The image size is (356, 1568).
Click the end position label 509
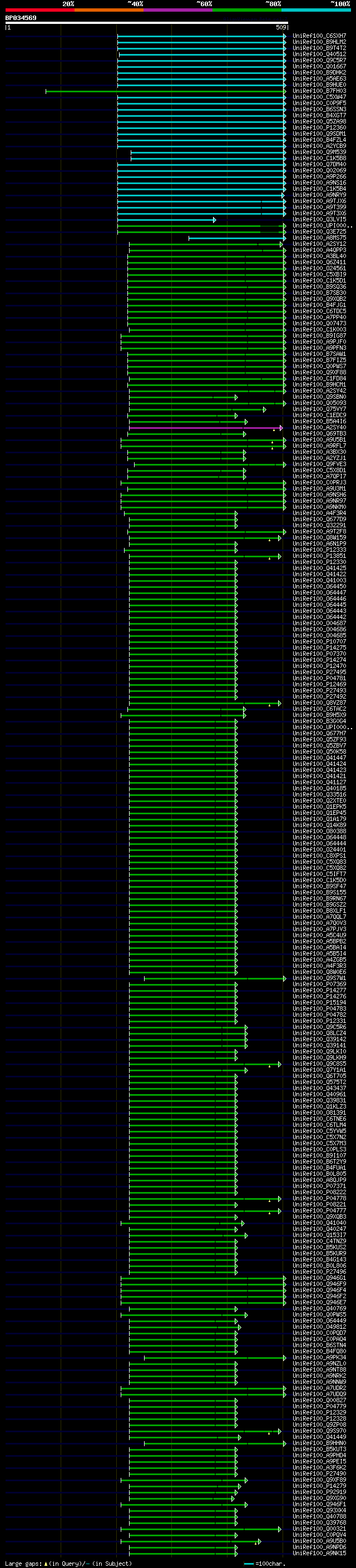point(281,27)
